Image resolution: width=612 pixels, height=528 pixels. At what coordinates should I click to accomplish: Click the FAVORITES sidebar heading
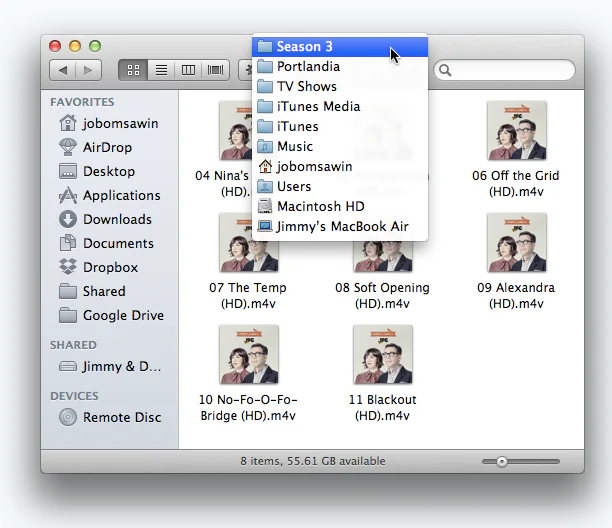click(82, 102)
